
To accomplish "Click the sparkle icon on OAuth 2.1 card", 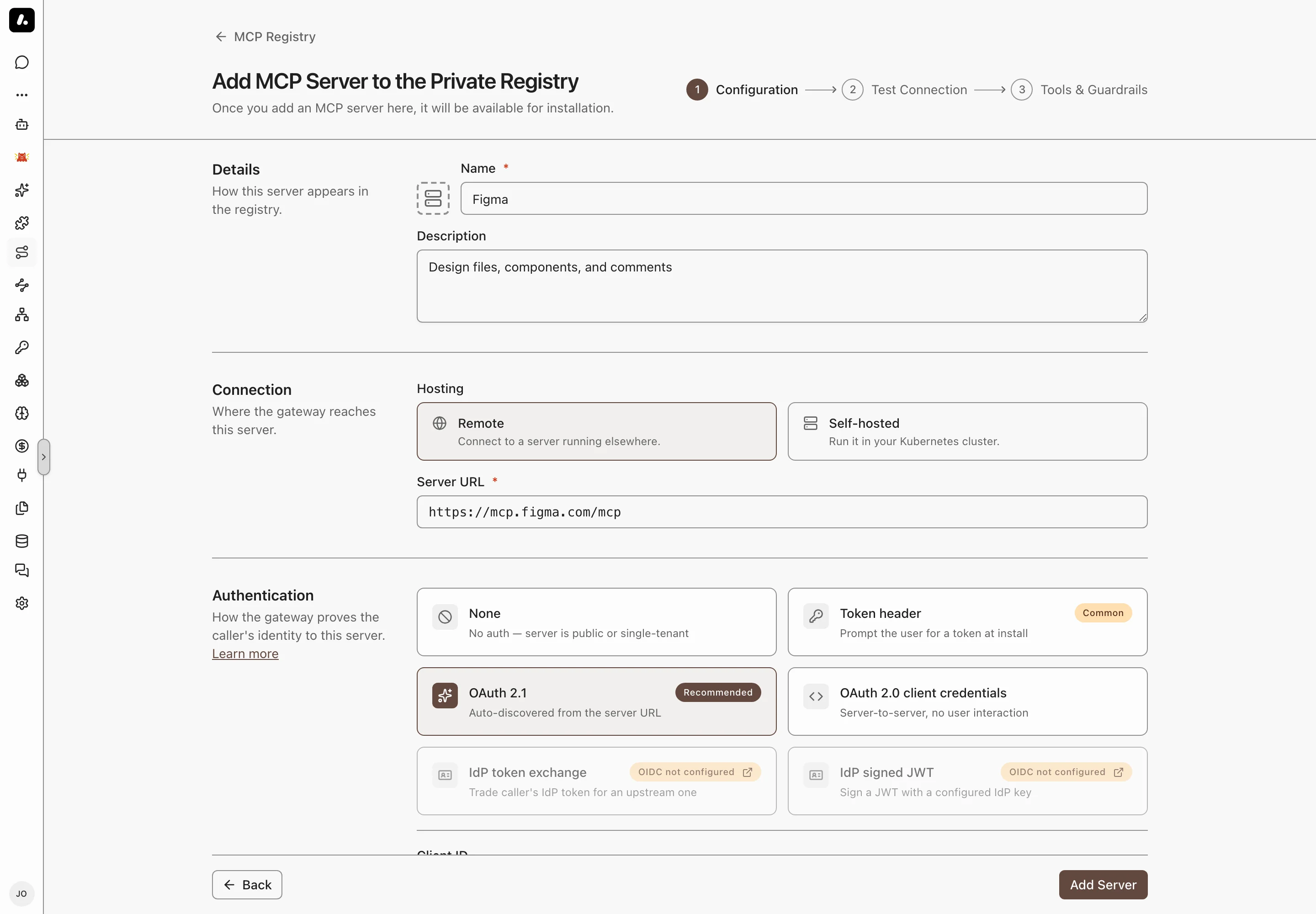I will [445, 696].
